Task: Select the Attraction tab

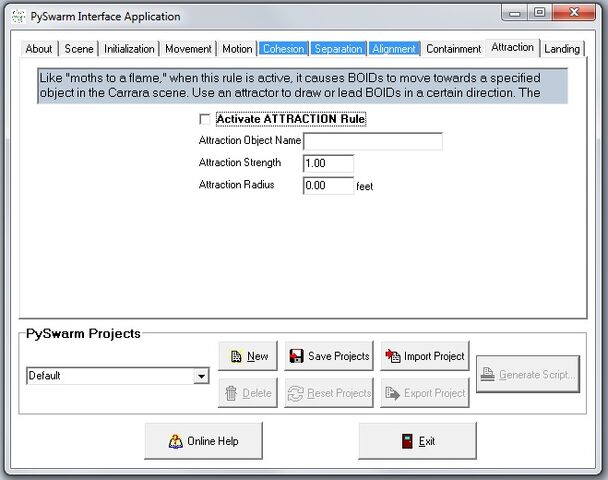Action: click(x=512, y=47)
